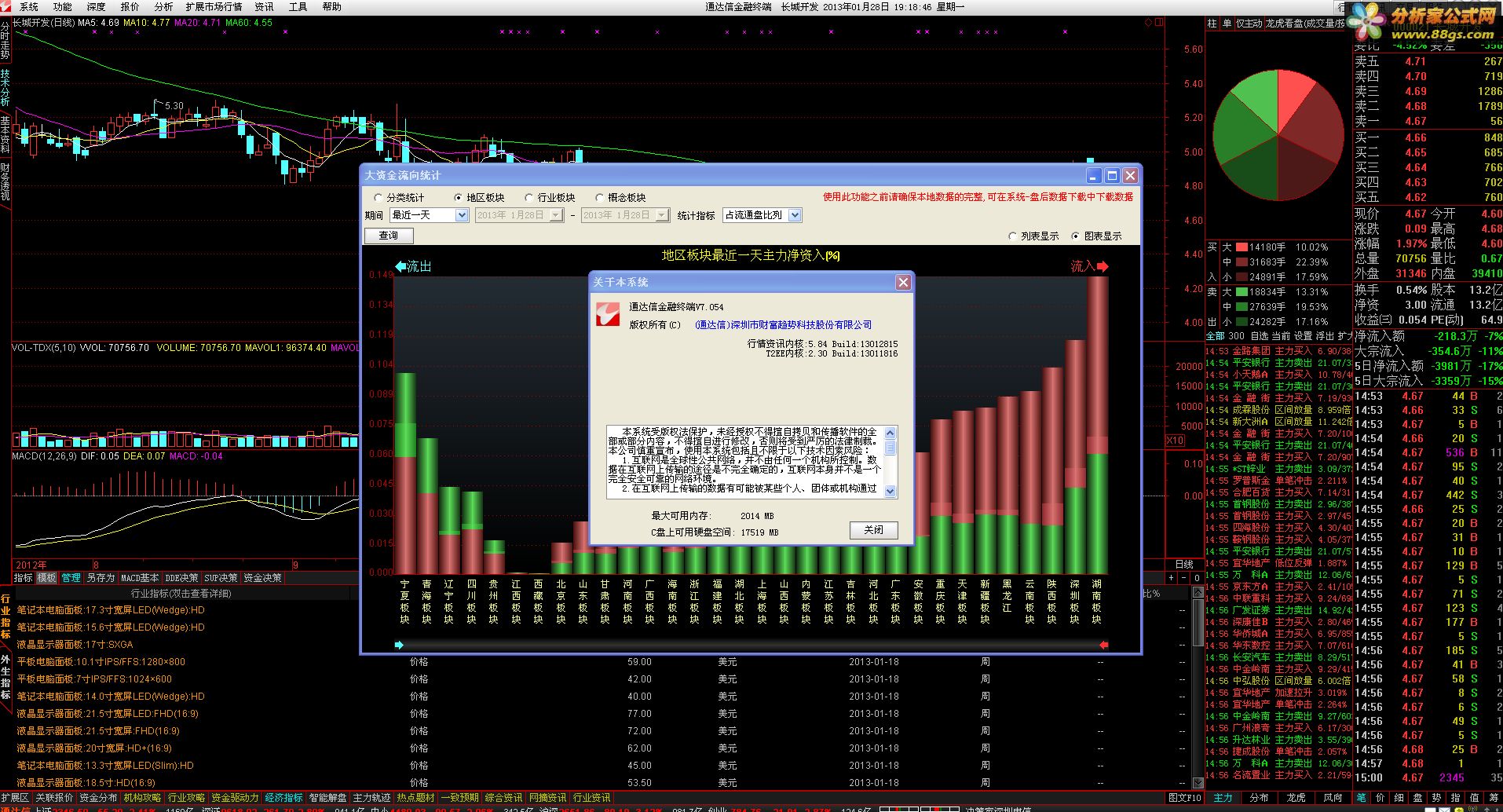This screenshot has height=812, width=1503.
Task: Open the 资金分布 bottom tab
Action: 98,798
